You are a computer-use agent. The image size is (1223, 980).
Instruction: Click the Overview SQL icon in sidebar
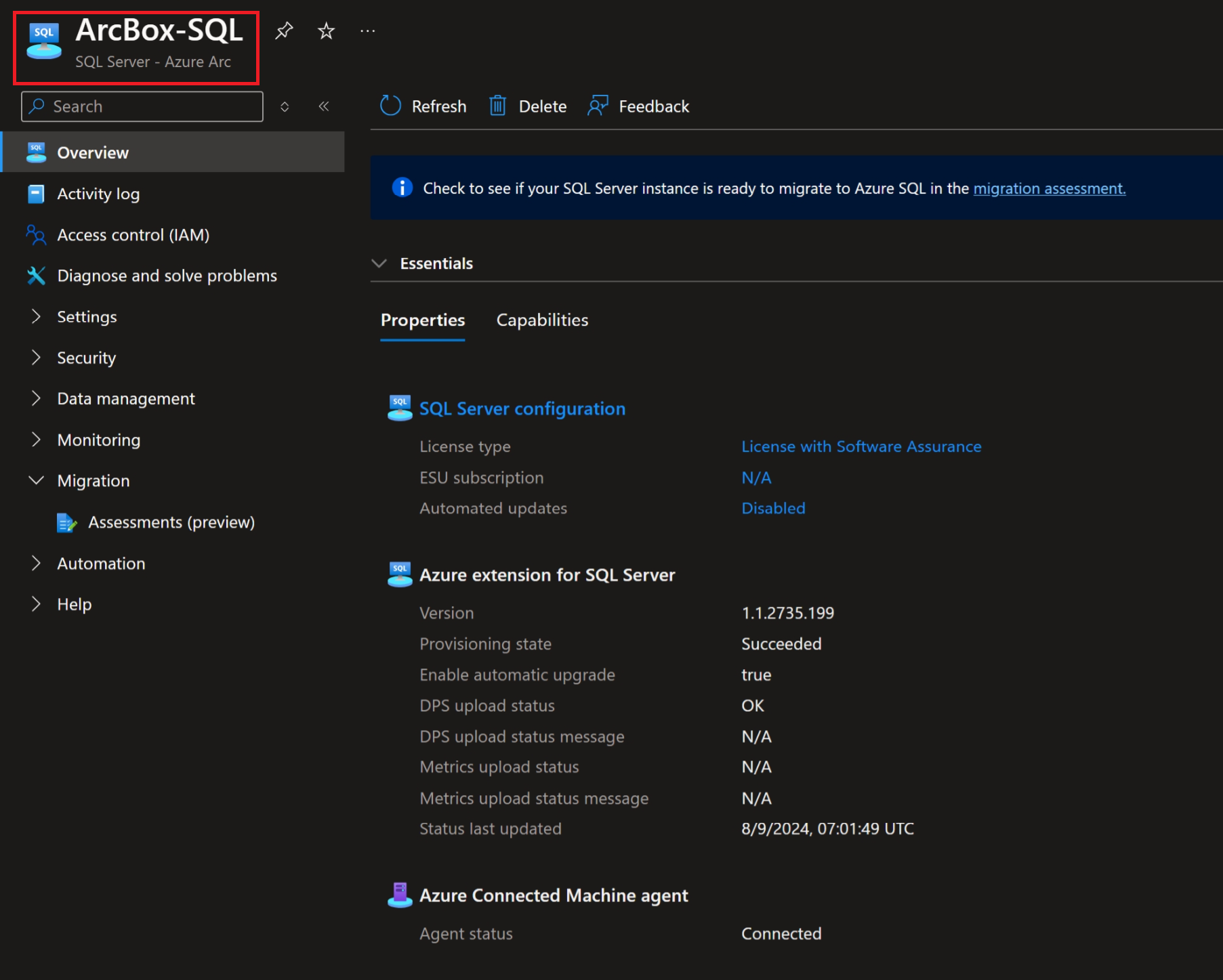(36, 152)
